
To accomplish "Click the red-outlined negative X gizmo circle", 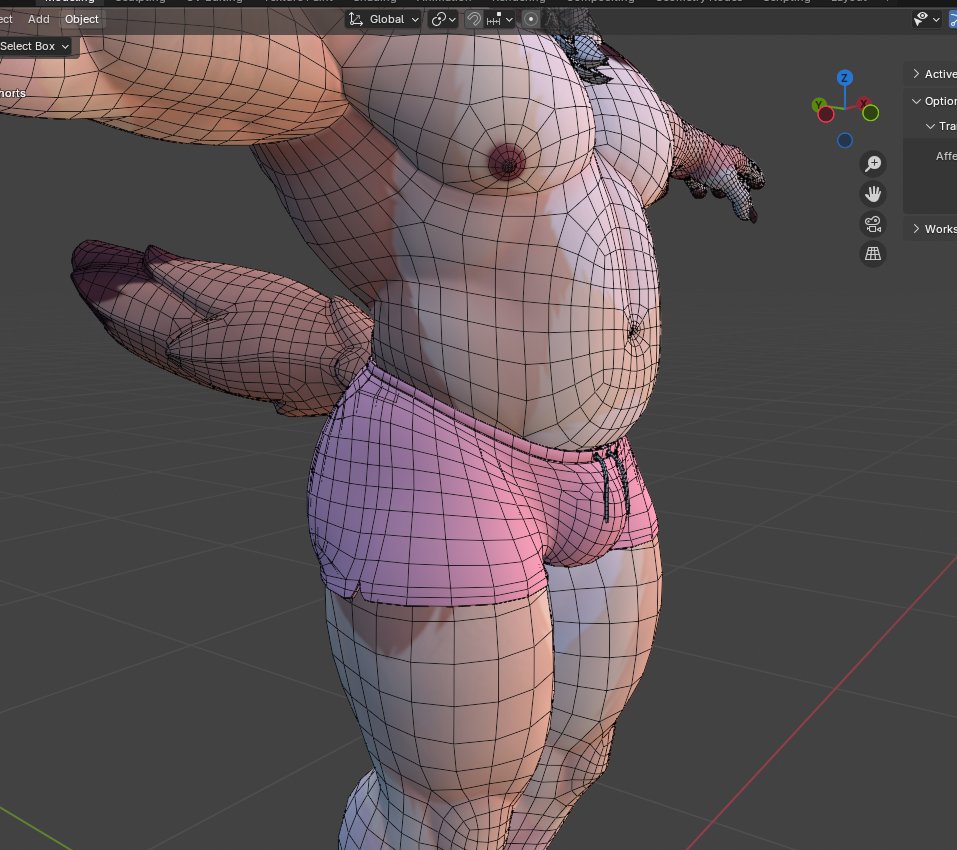I will pos(826,114).
